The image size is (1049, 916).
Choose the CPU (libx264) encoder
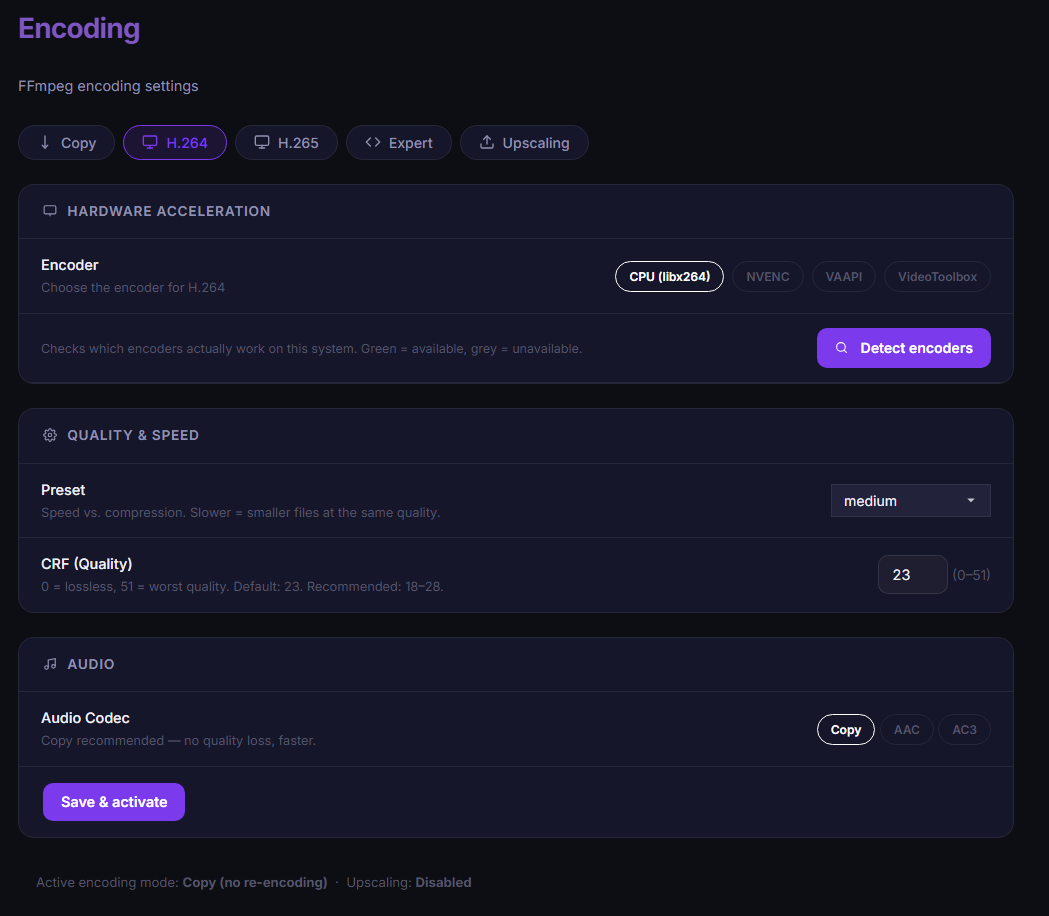coord(669,276)
